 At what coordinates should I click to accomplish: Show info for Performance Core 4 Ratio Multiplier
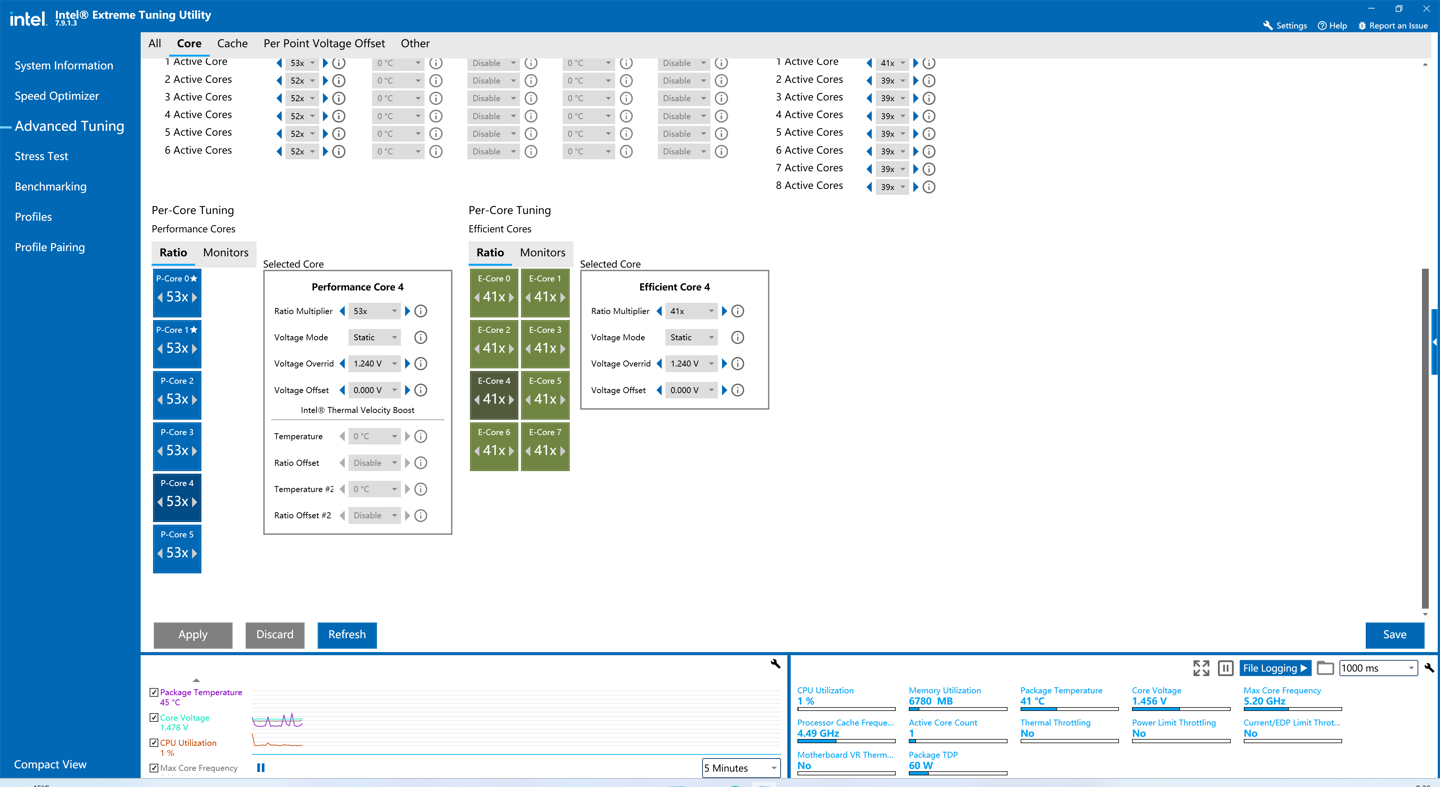coord(421,311)
